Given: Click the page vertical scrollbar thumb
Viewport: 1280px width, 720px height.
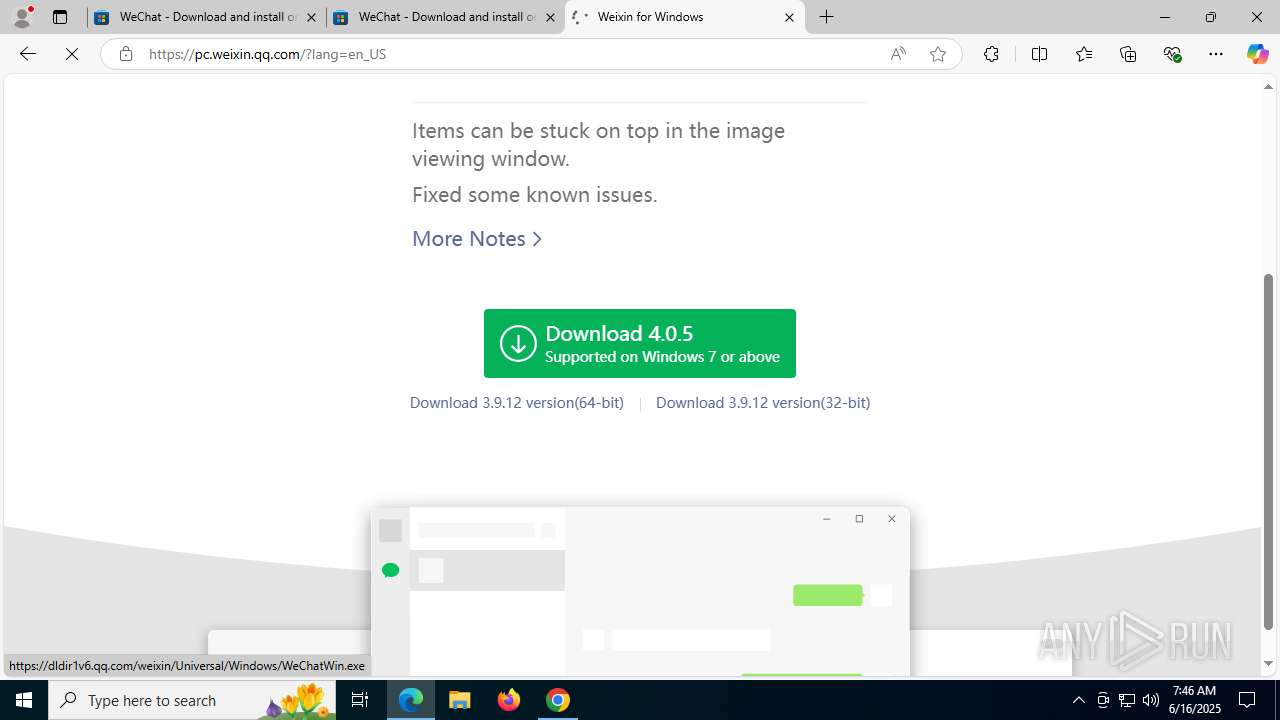Looking at the screenshot, I should click(x=1268, y=451).
